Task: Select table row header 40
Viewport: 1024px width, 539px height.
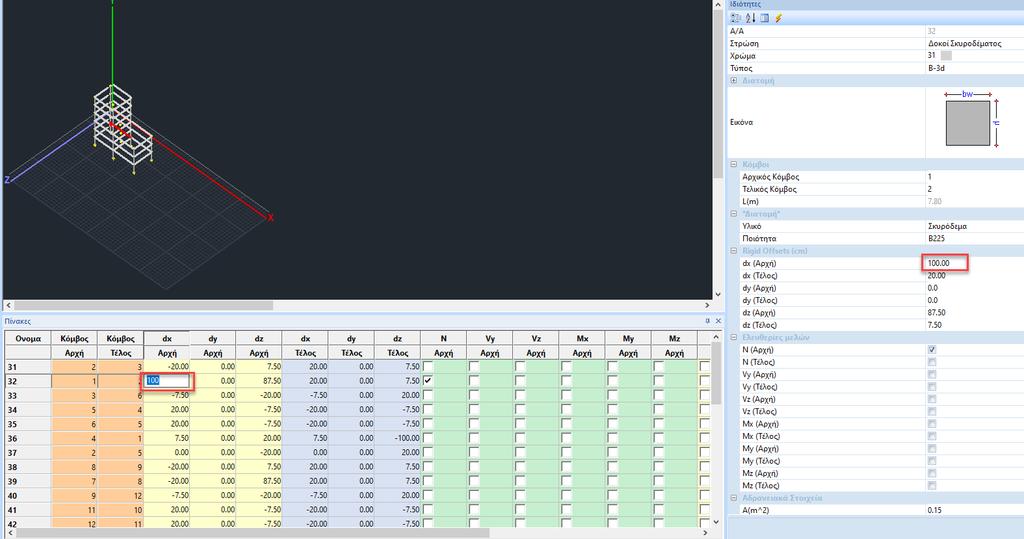Action: [28, 495]
